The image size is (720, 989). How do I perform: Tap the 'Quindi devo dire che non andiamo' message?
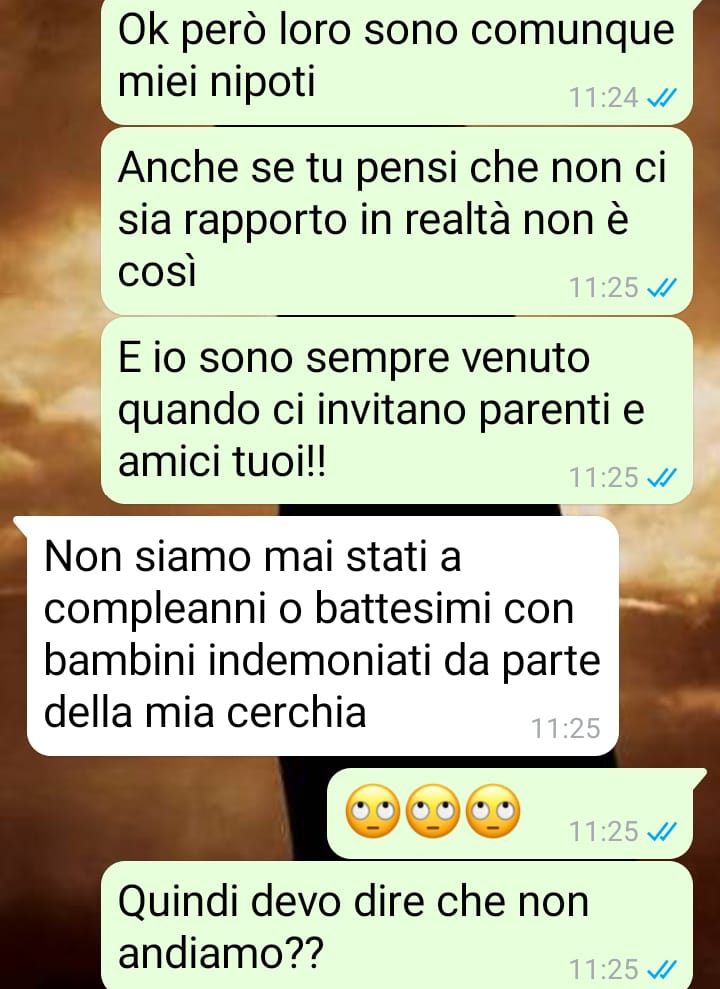(397, 925)
